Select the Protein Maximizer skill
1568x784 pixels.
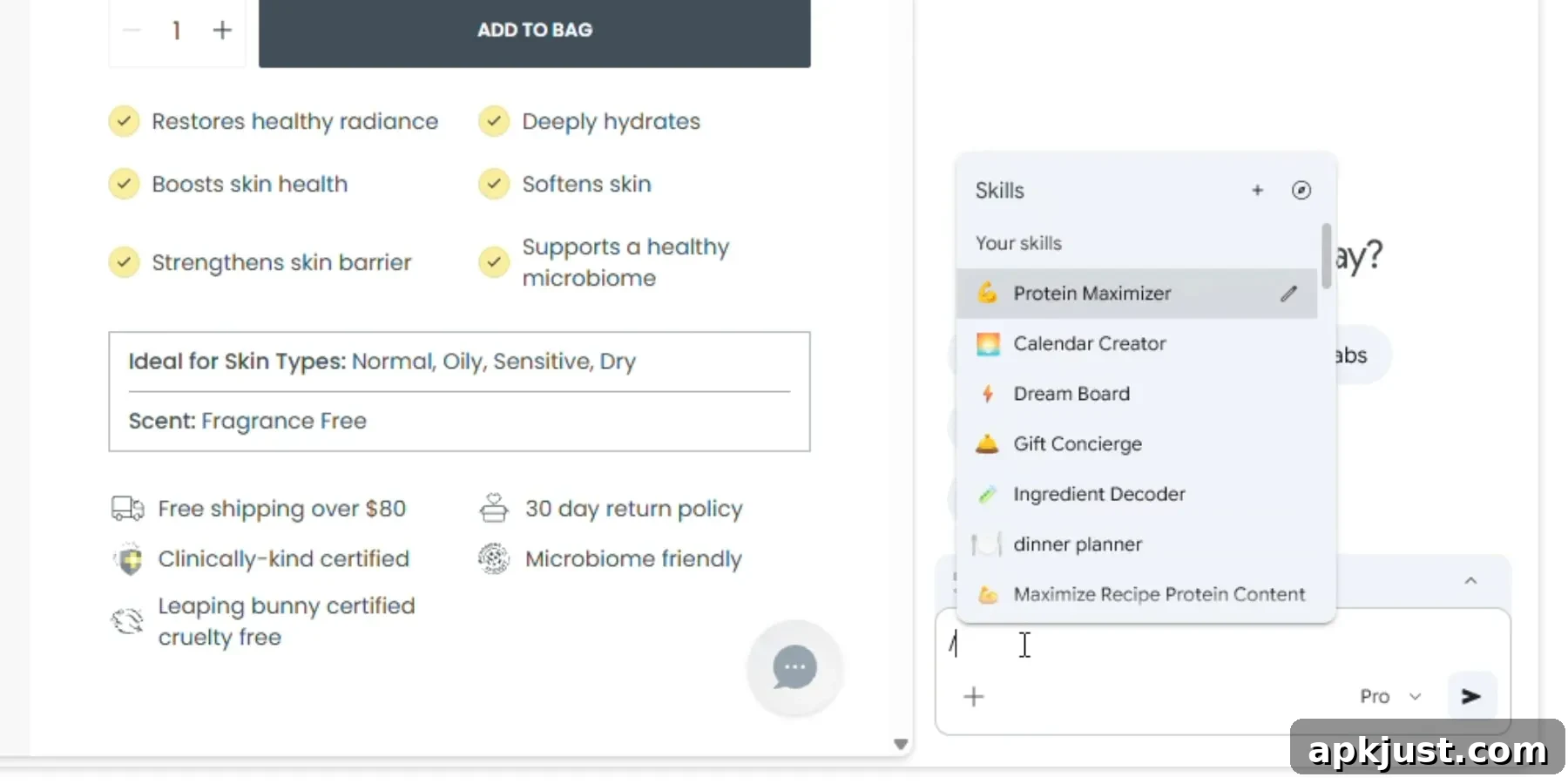coord(1136,294)
